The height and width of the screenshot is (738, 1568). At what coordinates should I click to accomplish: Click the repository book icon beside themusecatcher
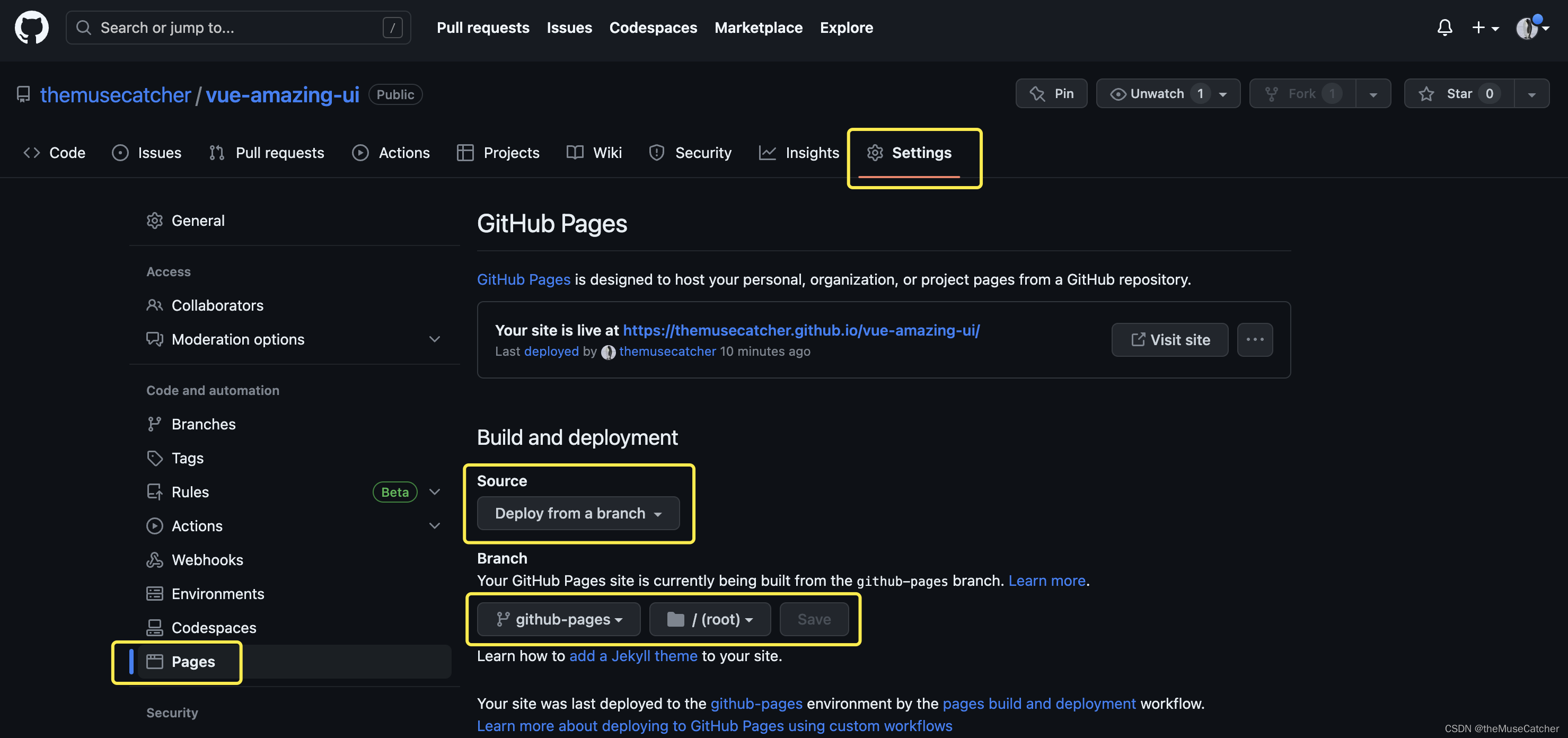(x=23, y=94)
